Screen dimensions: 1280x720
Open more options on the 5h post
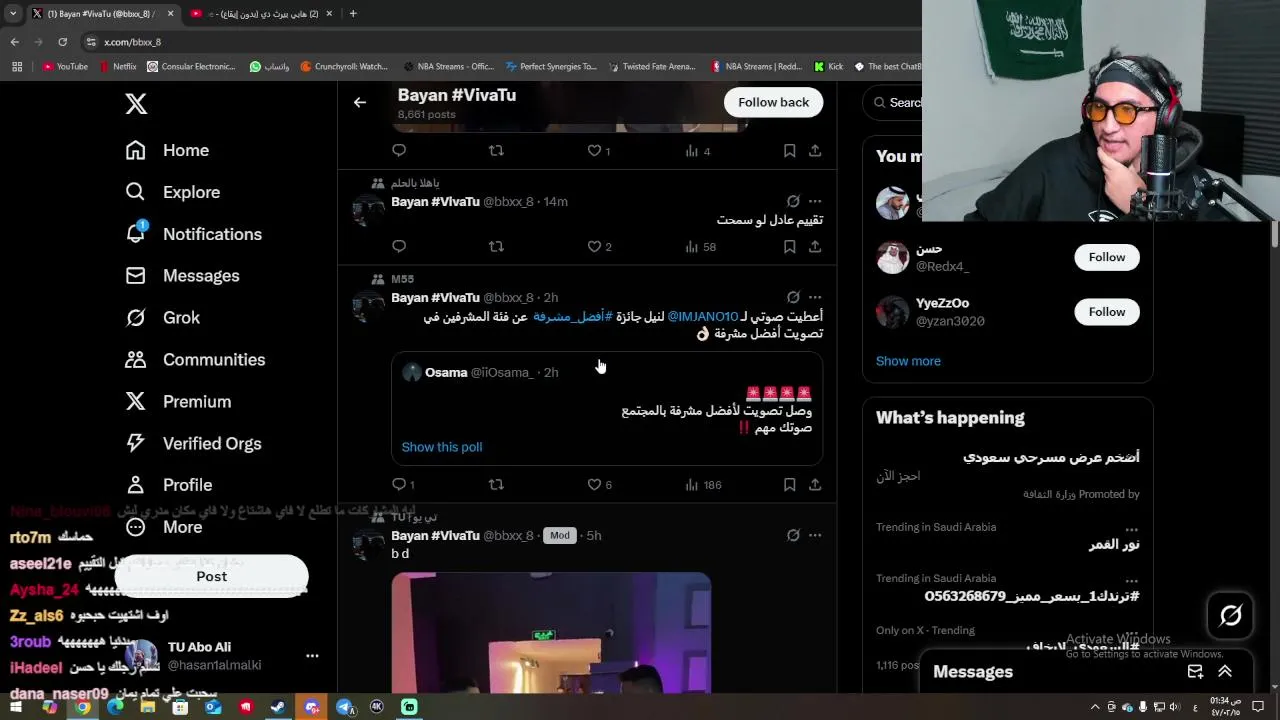point(815,535)
